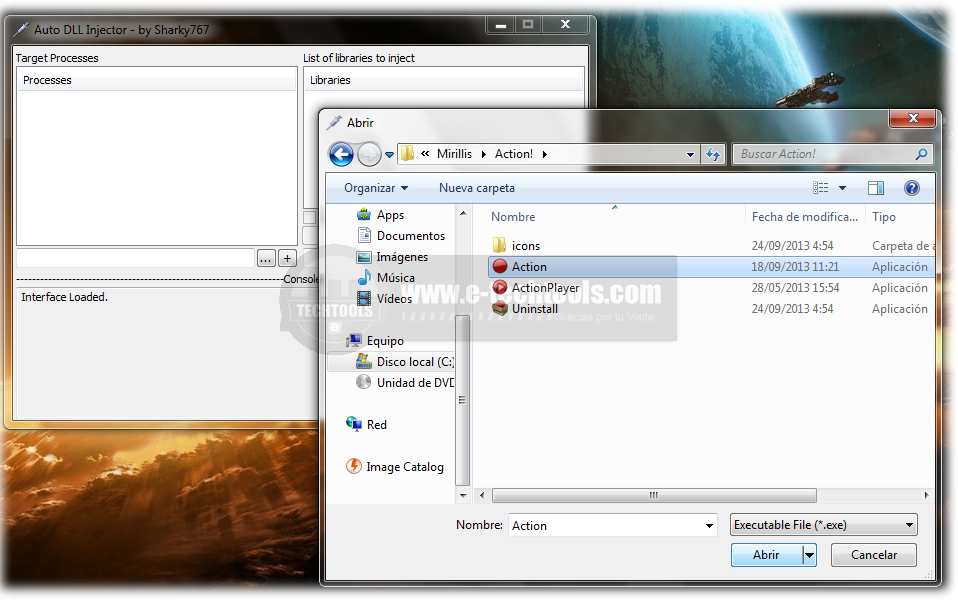
Task: Click the Cancelar button
Action: [874, 555]
